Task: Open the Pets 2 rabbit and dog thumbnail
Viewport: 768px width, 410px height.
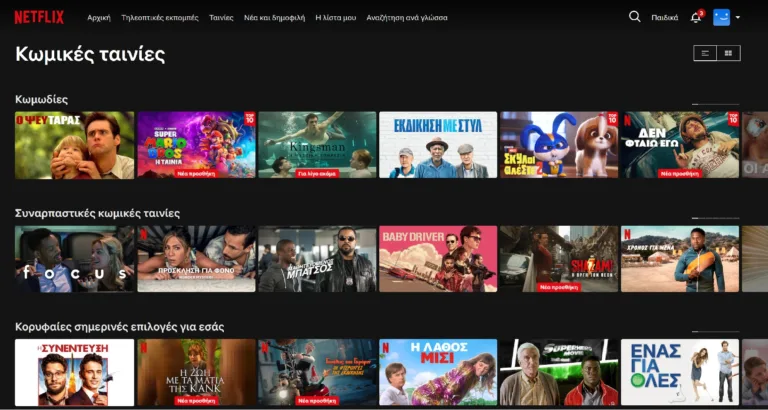Action: pyautogui.click(x=559, y=145)
